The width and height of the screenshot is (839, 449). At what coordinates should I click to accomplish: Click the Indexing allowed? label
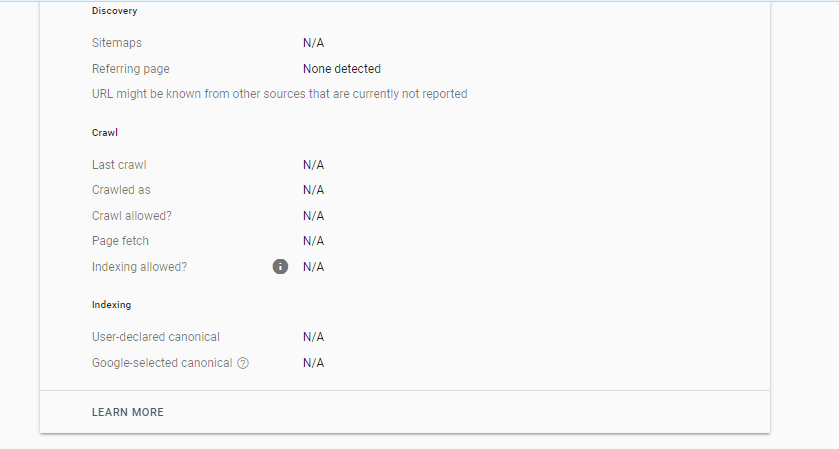tap(140, 267)
